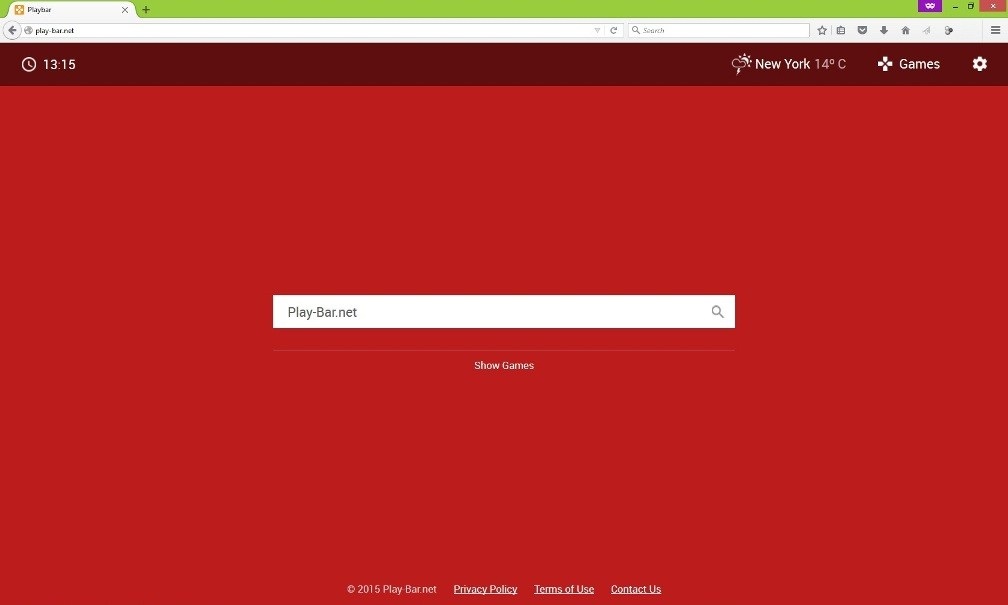Bookmark this page with star icon

[822, 30]
